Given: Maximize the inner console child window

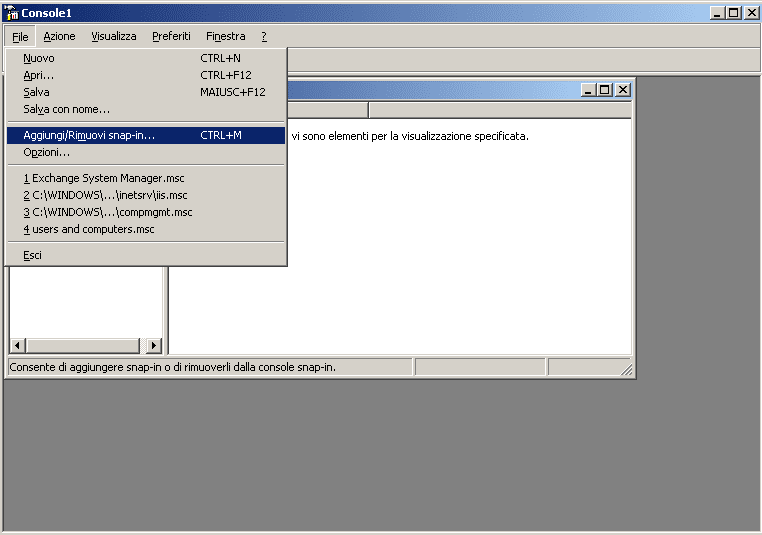Looking at the screenshot, I should tap(605, 90).
